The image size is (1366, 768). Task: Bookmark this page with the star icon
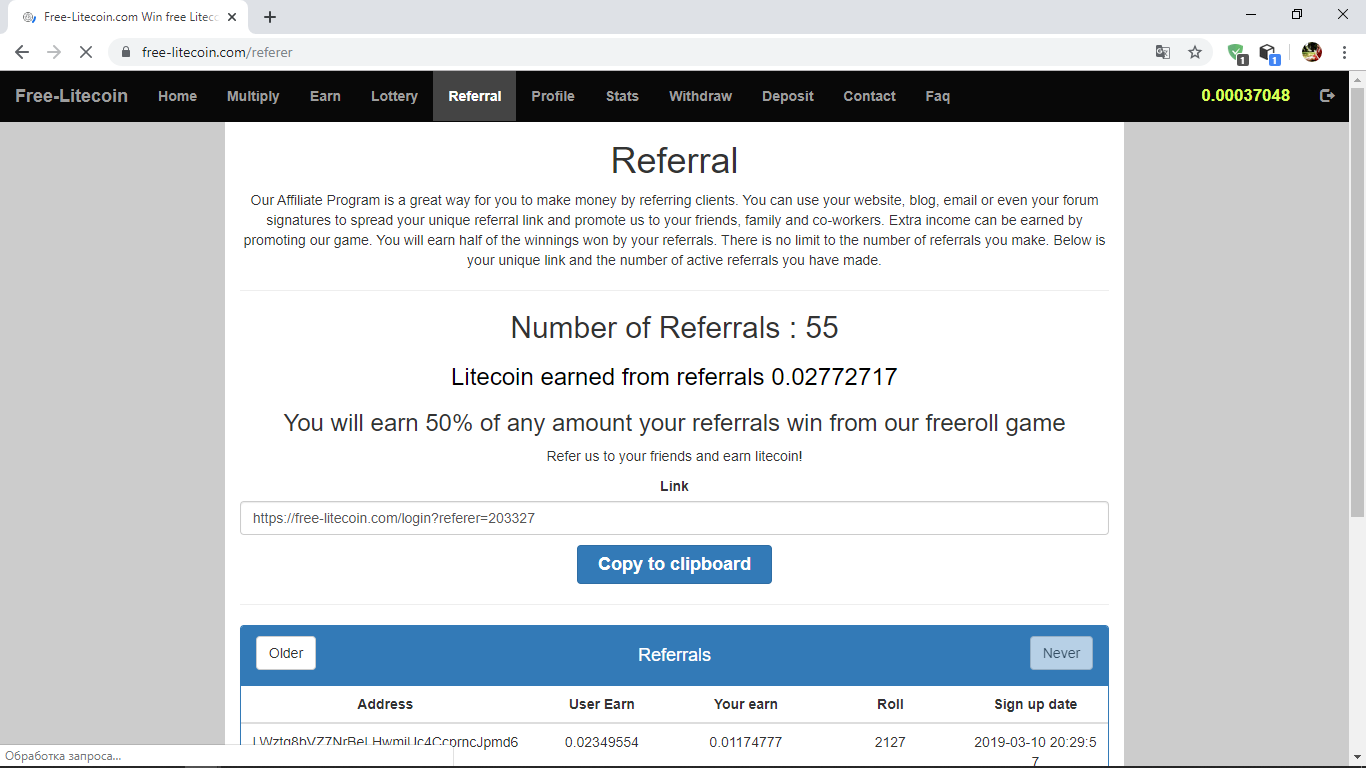pyautogui.click(x=1195, y=52)
